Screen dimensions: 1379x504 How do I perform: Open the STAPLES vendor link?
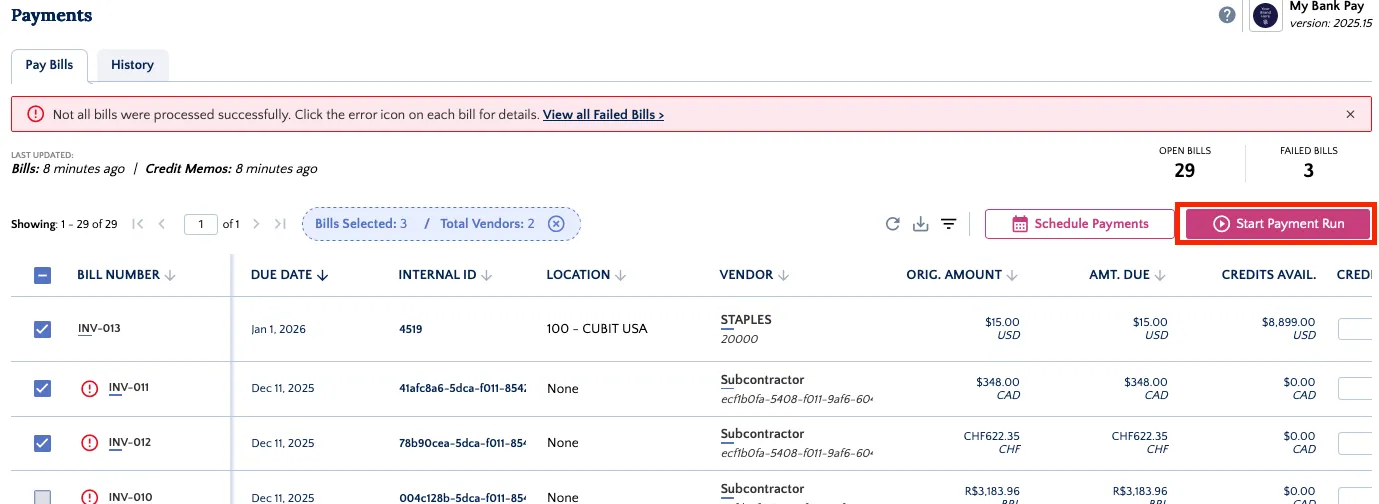point(746,320)
